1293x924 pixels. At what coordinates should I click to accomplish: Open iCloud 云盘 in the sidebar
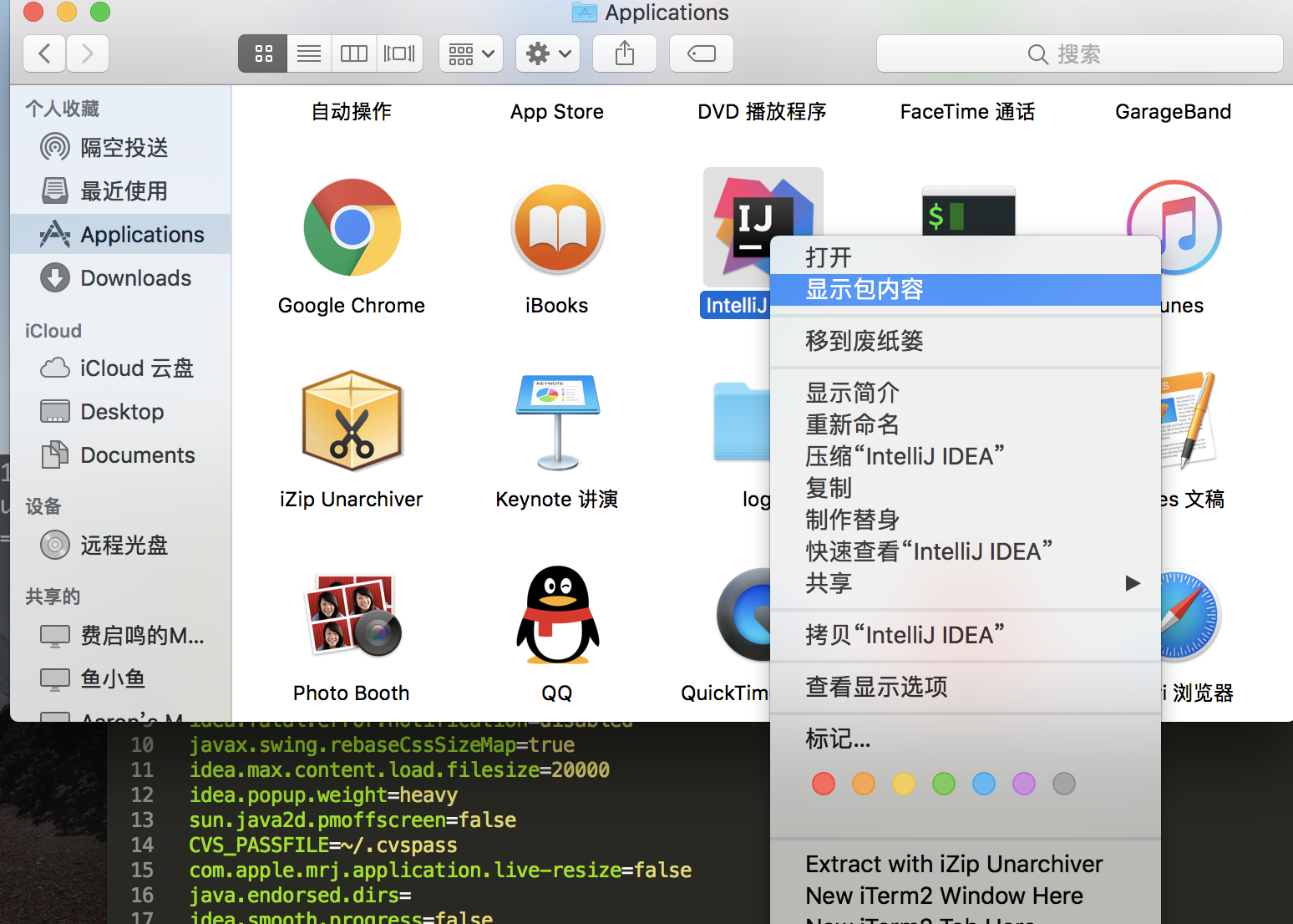tap(120, 368)
